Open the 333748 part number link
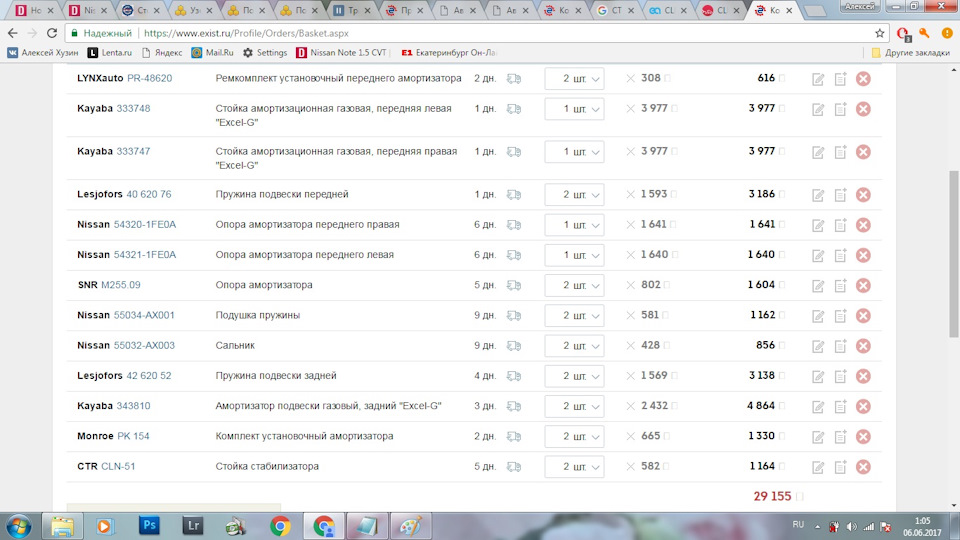 (x=133, y=108)
